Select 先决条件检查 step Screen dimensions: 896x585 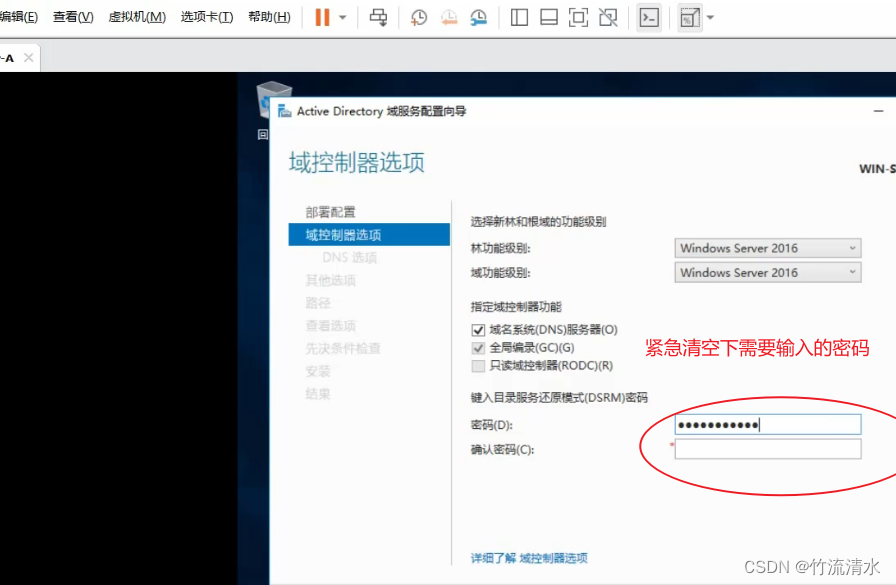[343, 348]
